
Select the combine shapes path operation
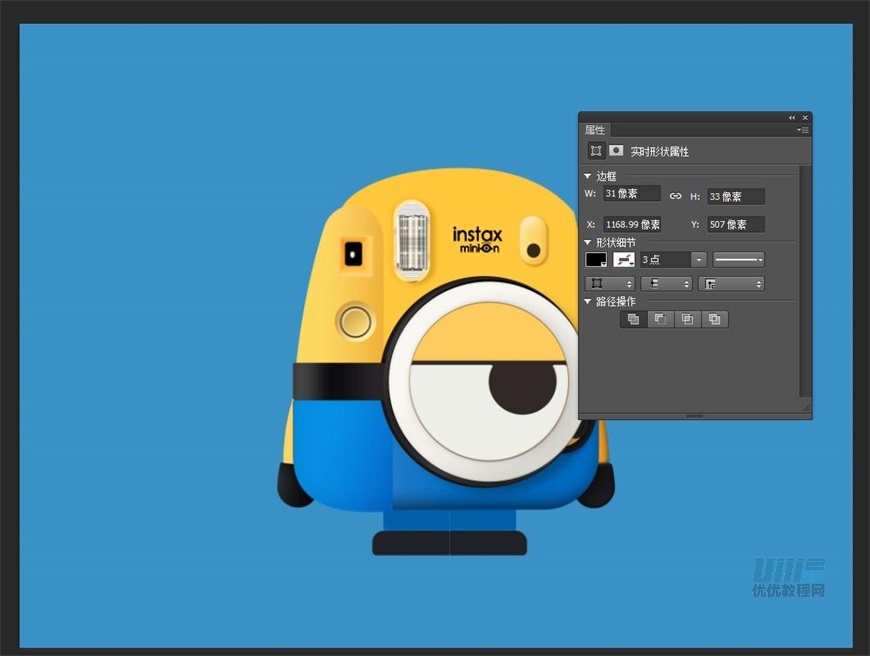coord(632,319)
